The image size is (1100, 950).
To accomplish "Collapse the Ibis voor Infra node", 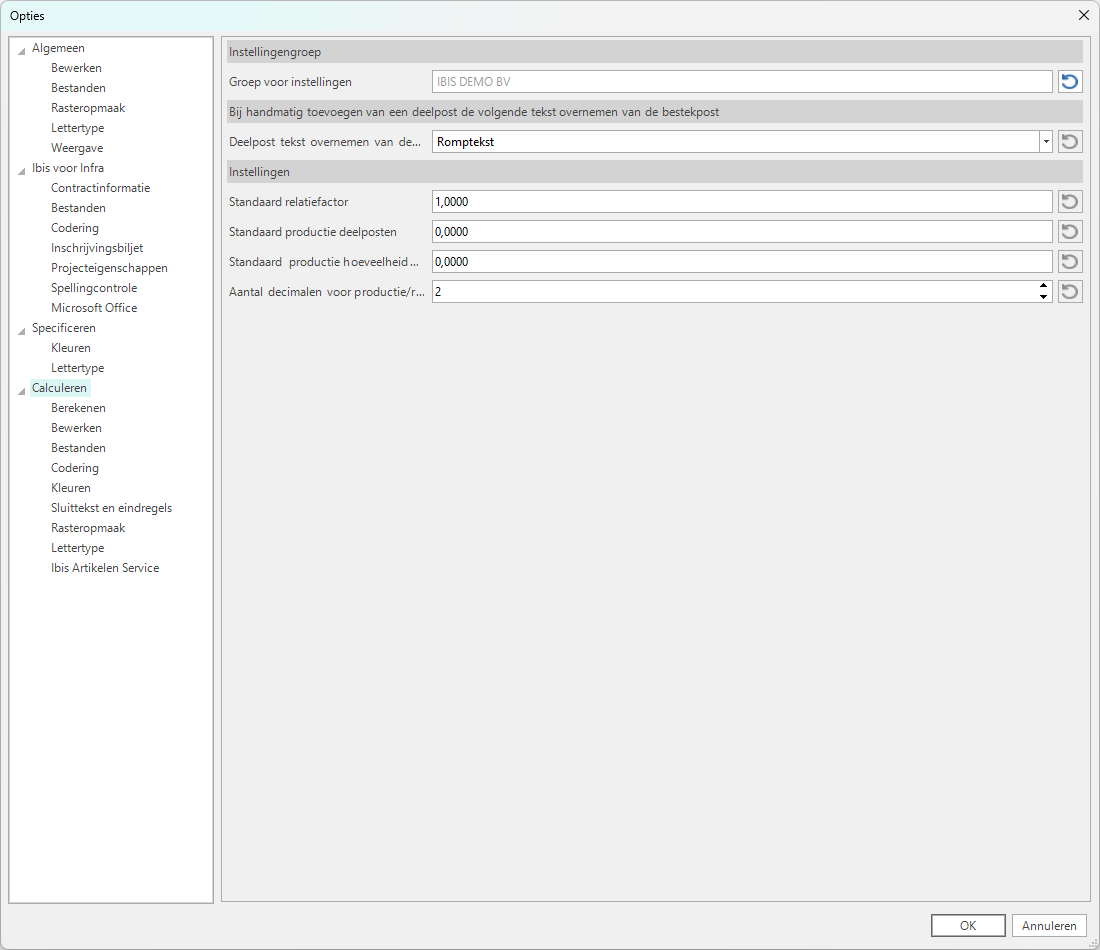I will [22, 170].
